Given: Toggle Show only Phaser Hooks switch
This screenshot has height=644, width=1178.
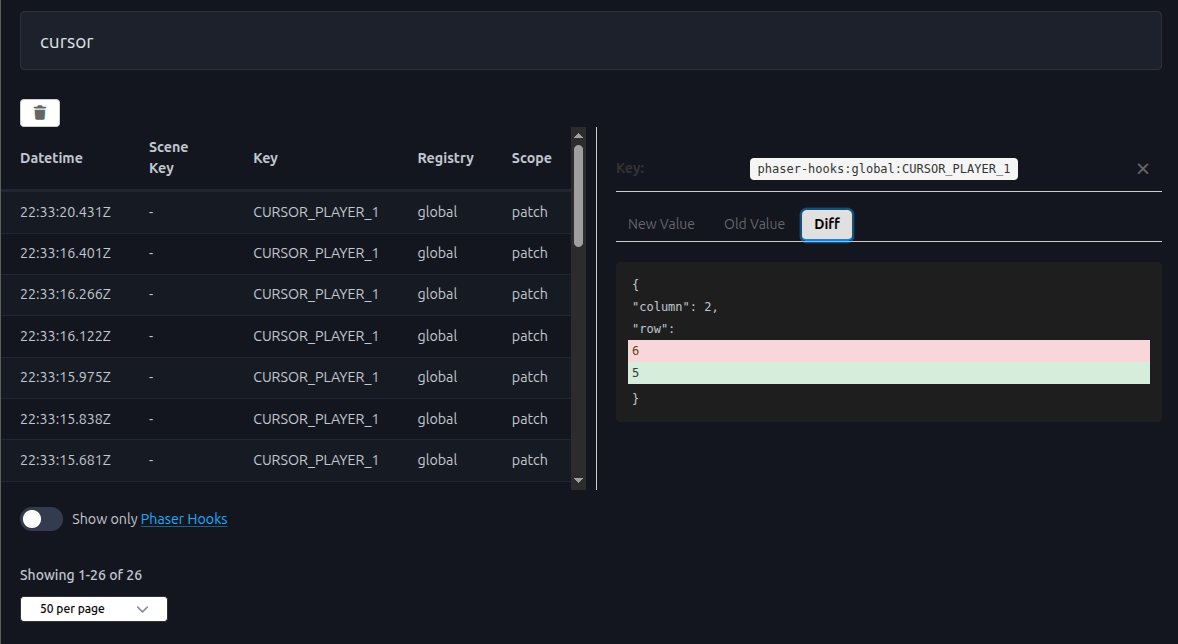Looking at the screenshot, I should 41,519.
